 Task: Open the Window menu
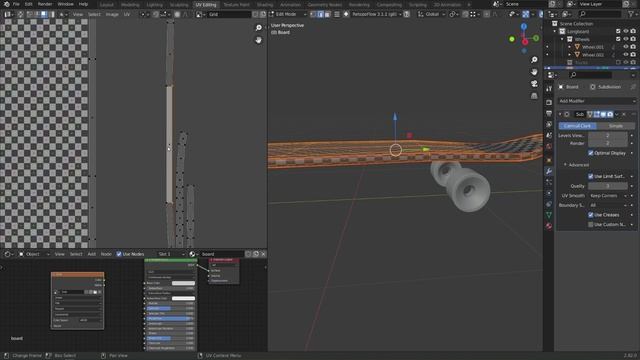point(65,4)
